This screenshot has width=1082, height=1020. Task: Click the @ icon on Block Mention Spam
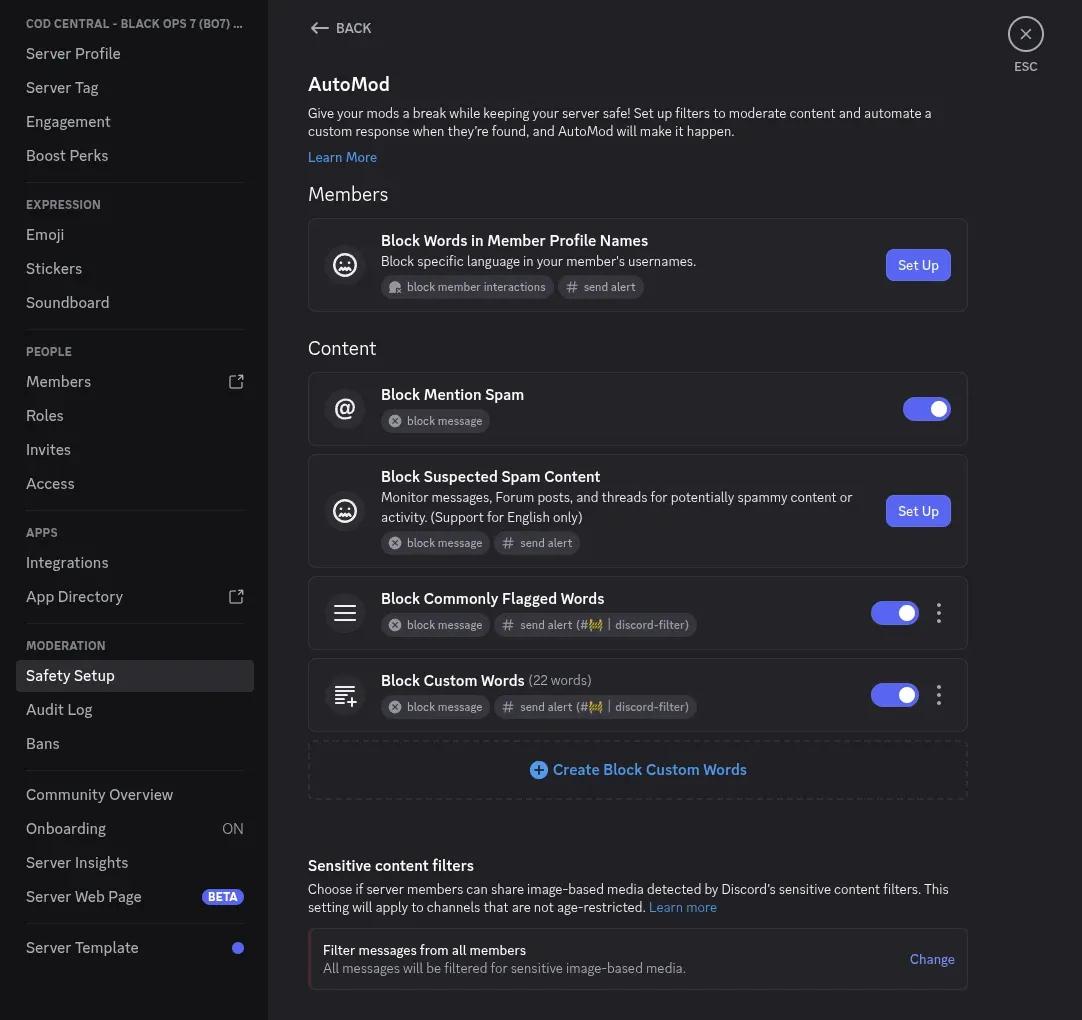tap(344, 409)
